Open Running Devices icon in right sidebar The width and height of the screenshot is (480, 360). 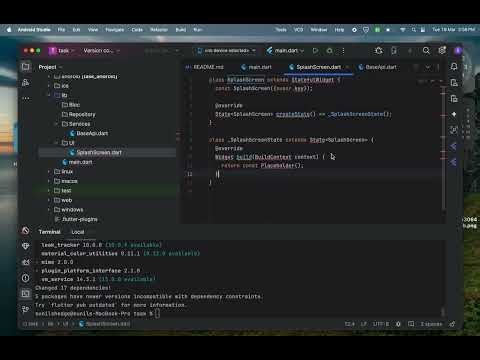pos(454,99)
